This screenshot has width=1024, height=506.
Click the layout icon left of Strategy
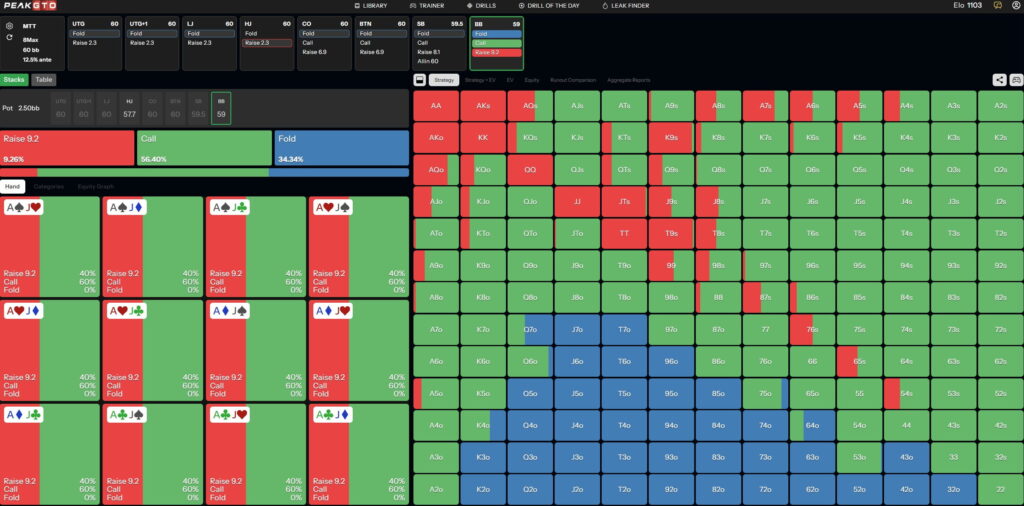click(x=420, y=80)
